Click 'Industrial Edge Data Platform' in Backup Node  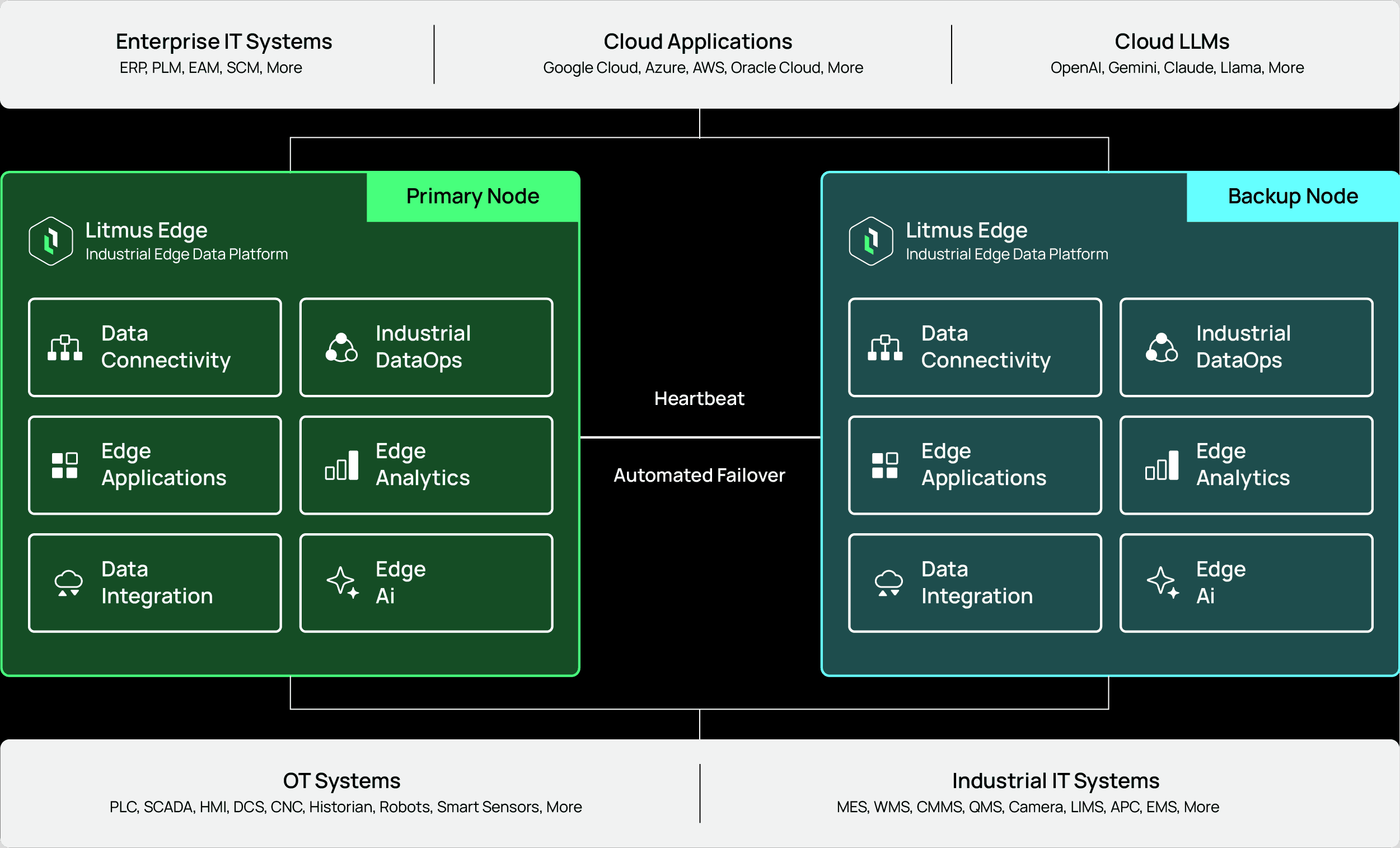point(1006,254)
